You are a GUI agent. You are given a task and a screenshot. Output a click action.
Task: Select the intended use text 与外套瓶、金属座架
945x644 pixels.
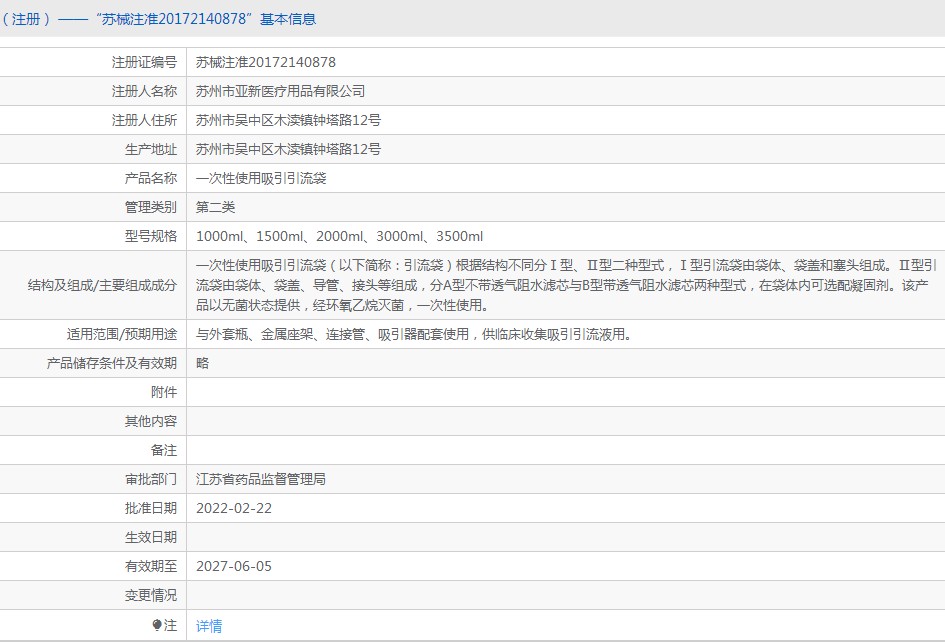tap(254, 334)
